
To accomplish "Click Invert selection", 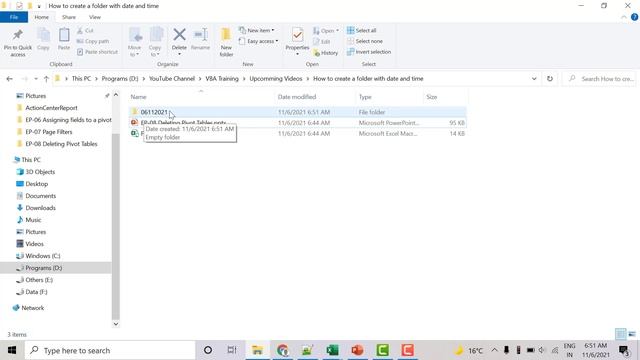I will (369, 52).
